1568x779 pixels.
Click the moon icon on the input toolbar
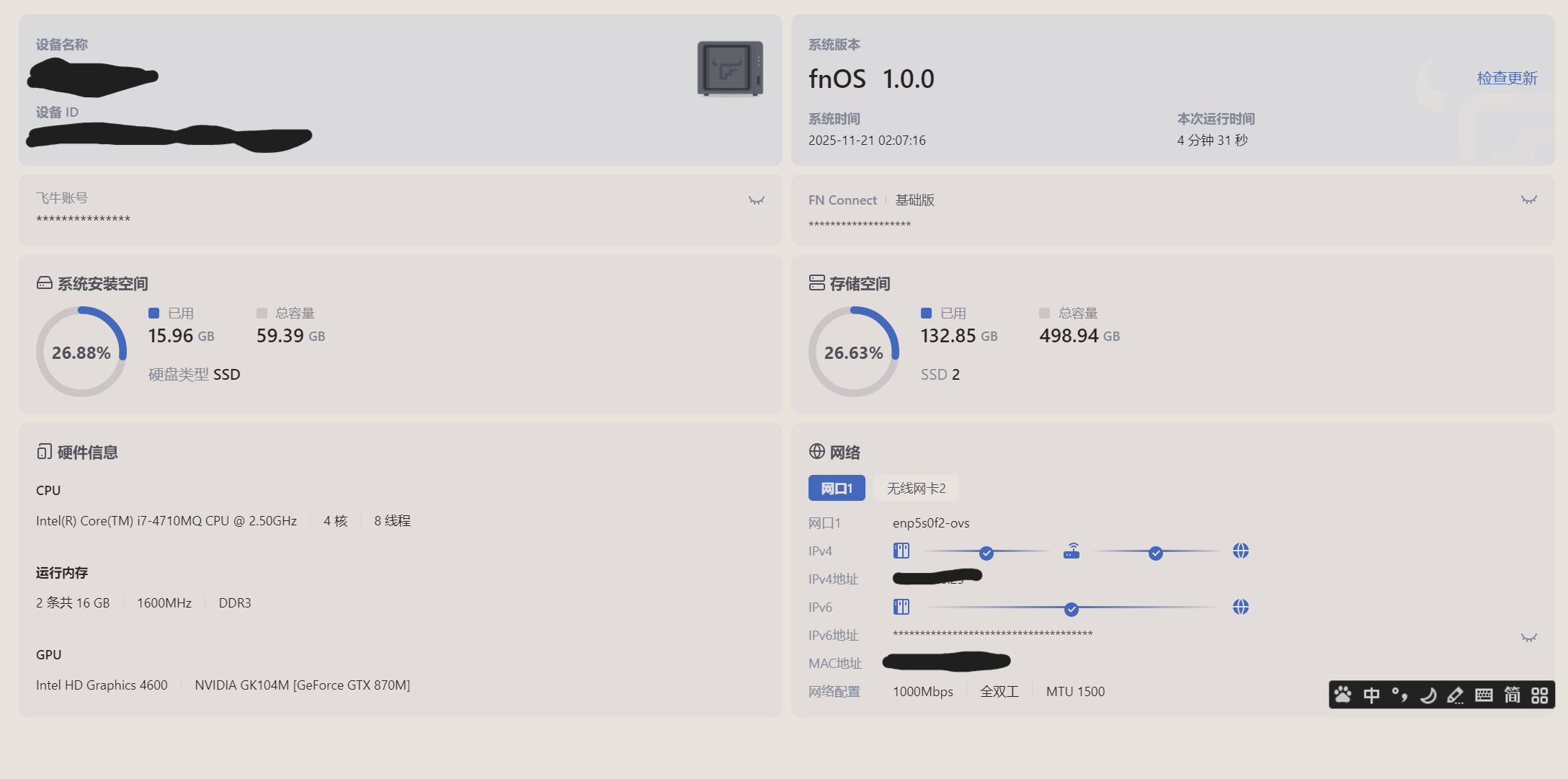tap(1427, 695)
